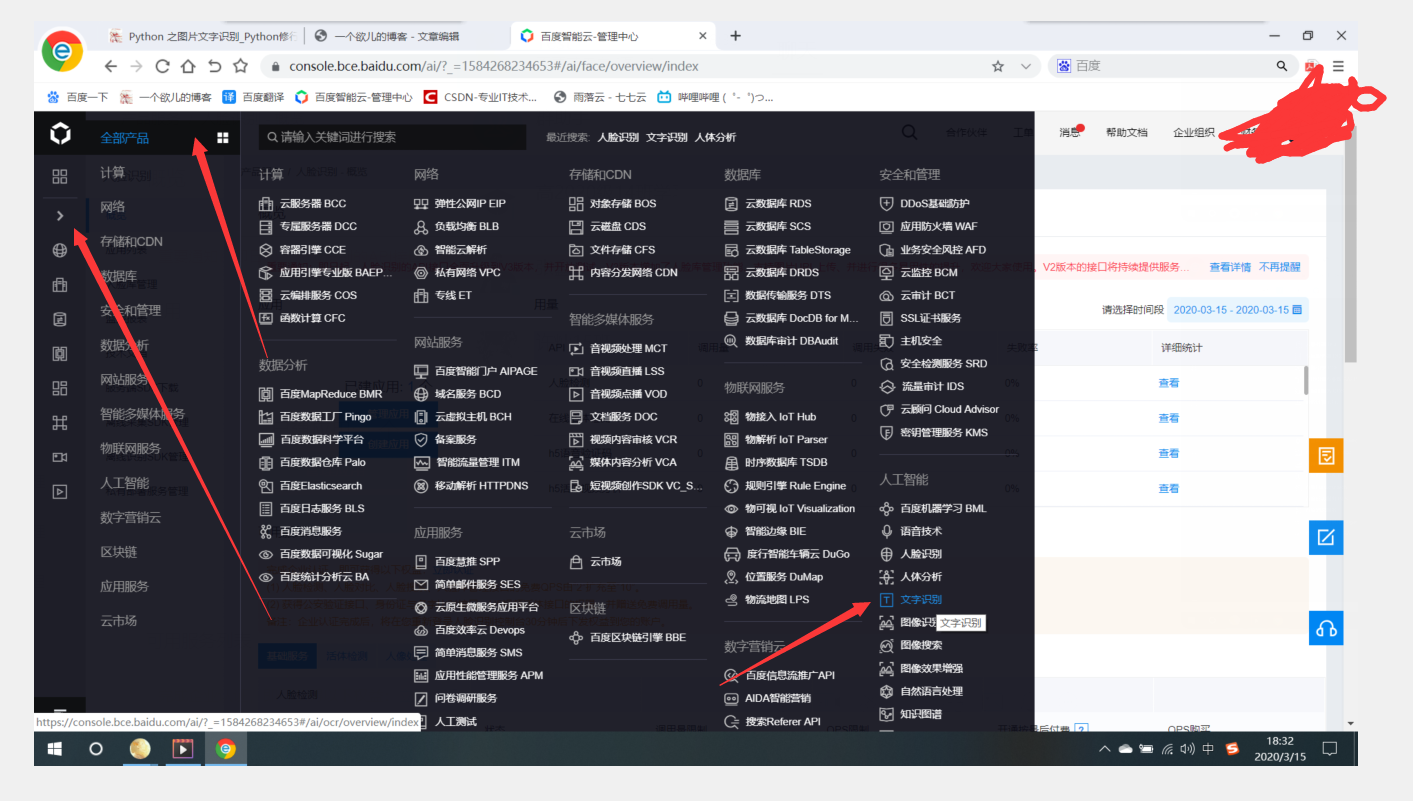This screenshot has width=1413, height=801.
Task: Select 区块链 in the left category list
Action: (118, 552)
